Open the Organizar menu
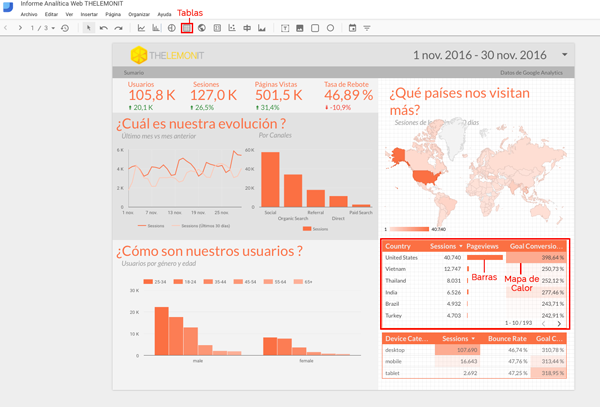Image resolution: width=600 pixels, height=407 pixels. pyautogui.click(x=139, y=15)
